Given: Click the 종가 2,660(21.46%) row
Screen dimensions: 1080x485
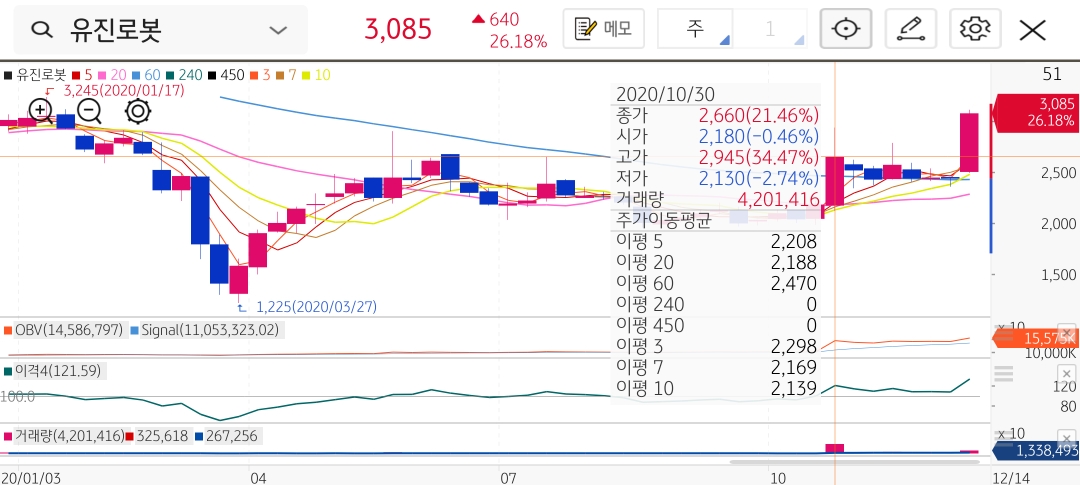Looking at the screenshot, I should 717,114.
